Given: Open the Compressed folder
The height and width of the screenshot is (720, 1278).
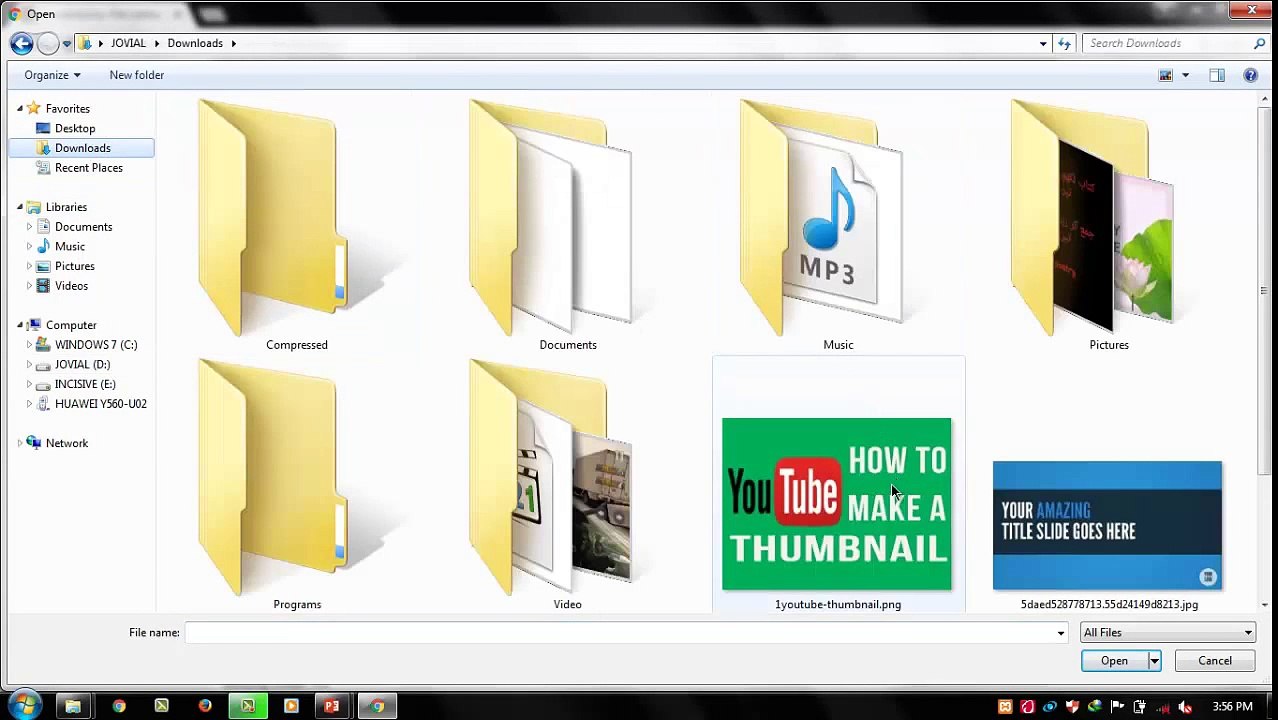Looking at the screenshot, I should coord(296,225).
